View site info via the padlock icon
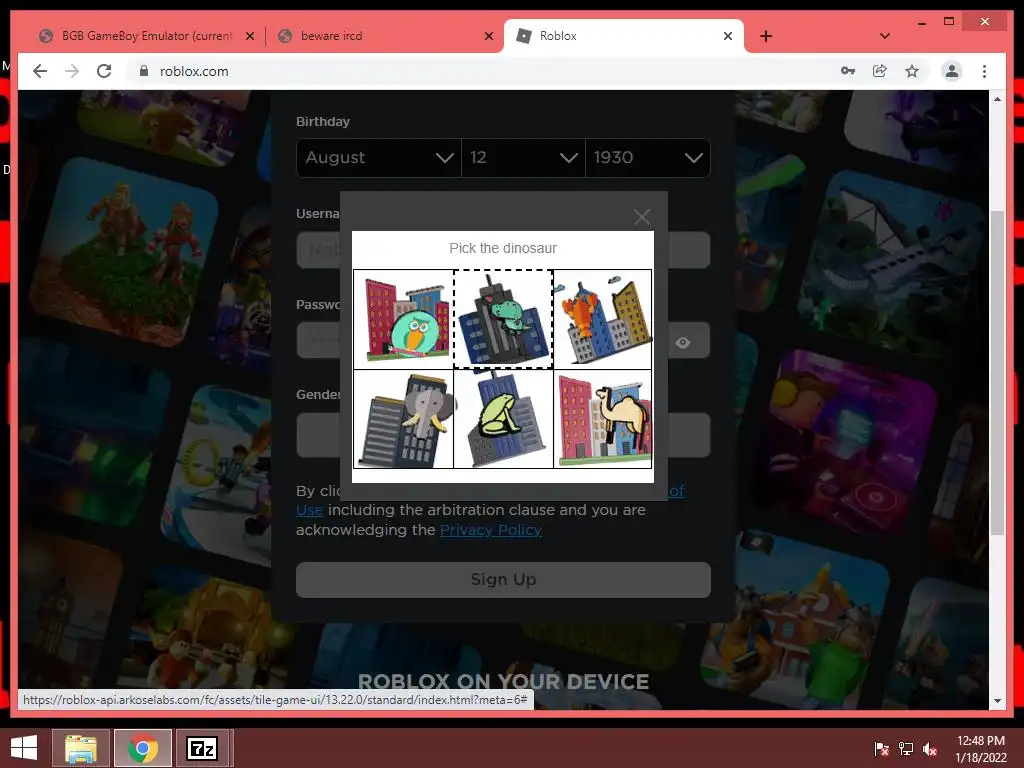 click(144, 71)
